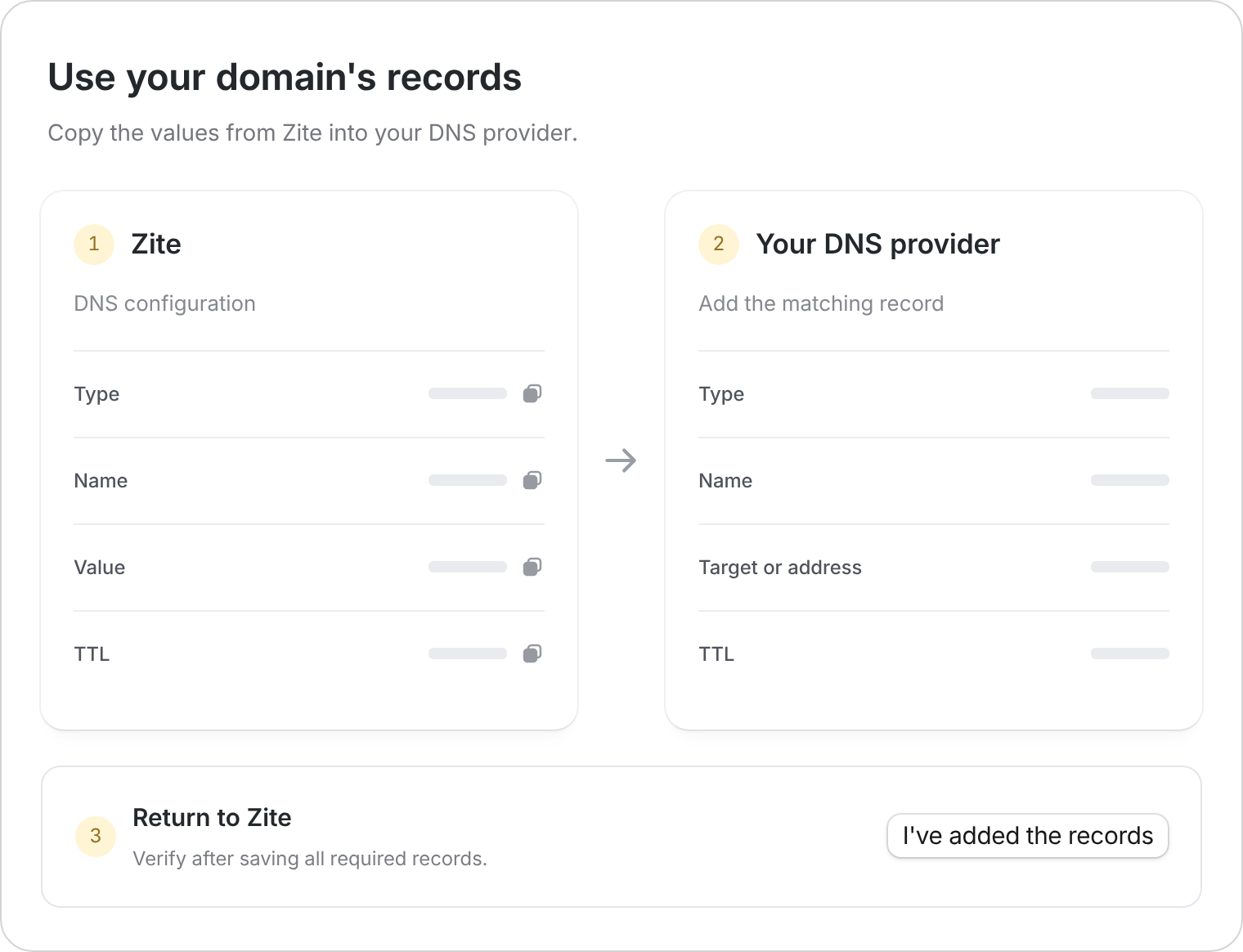The width and height of the screenshot is (1243, 952).
Task: Click the "Zite" card title
Action: 156,244
